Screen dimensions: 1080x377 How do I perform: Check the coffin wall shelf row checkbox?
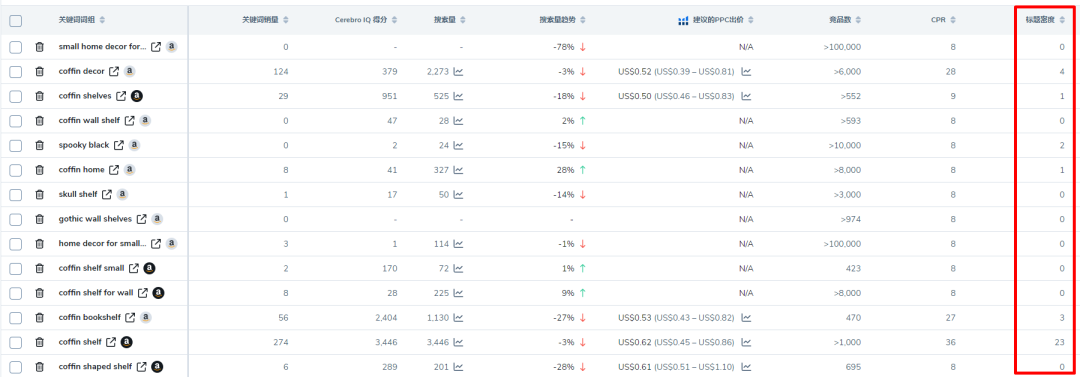click(16, 121)
